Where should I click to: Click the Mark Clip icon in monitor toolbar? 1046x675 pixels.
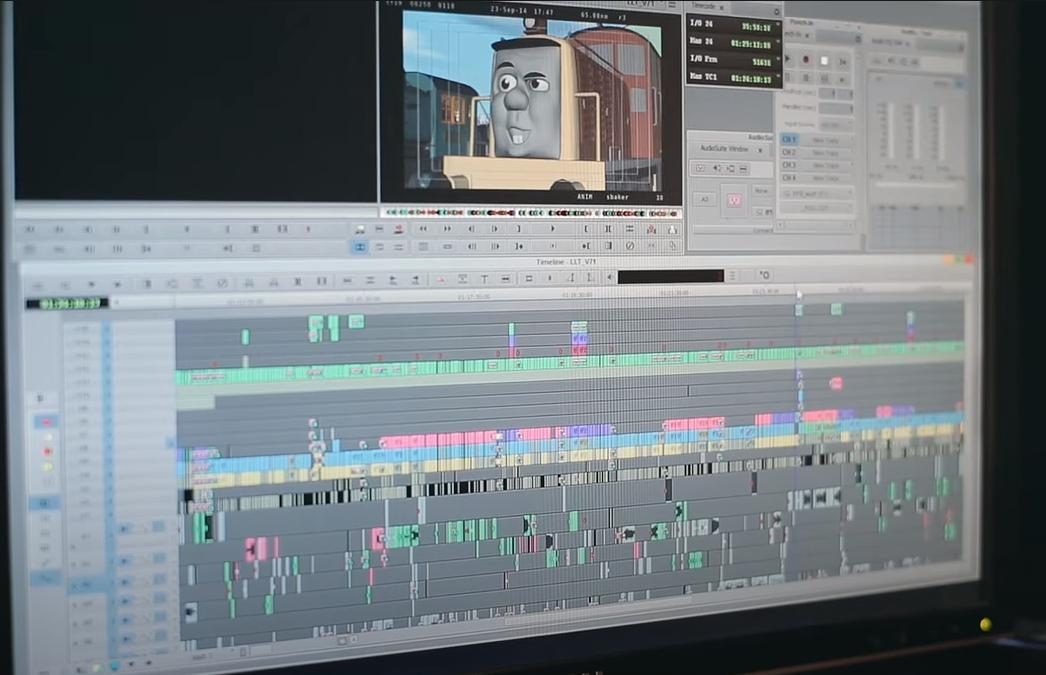point(608,229)
